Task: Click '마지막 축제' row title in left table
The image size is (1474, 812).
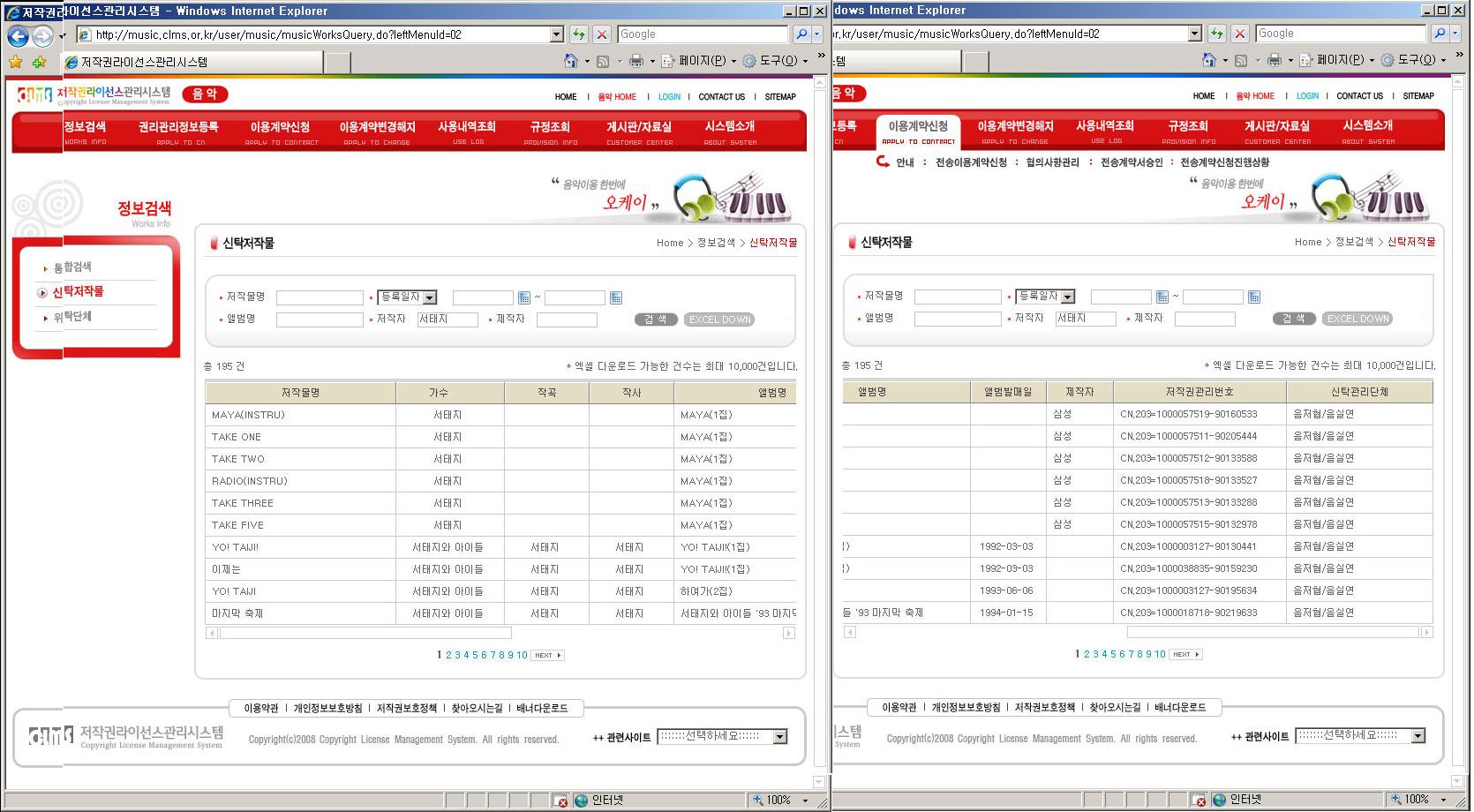Action: [237, 613]
